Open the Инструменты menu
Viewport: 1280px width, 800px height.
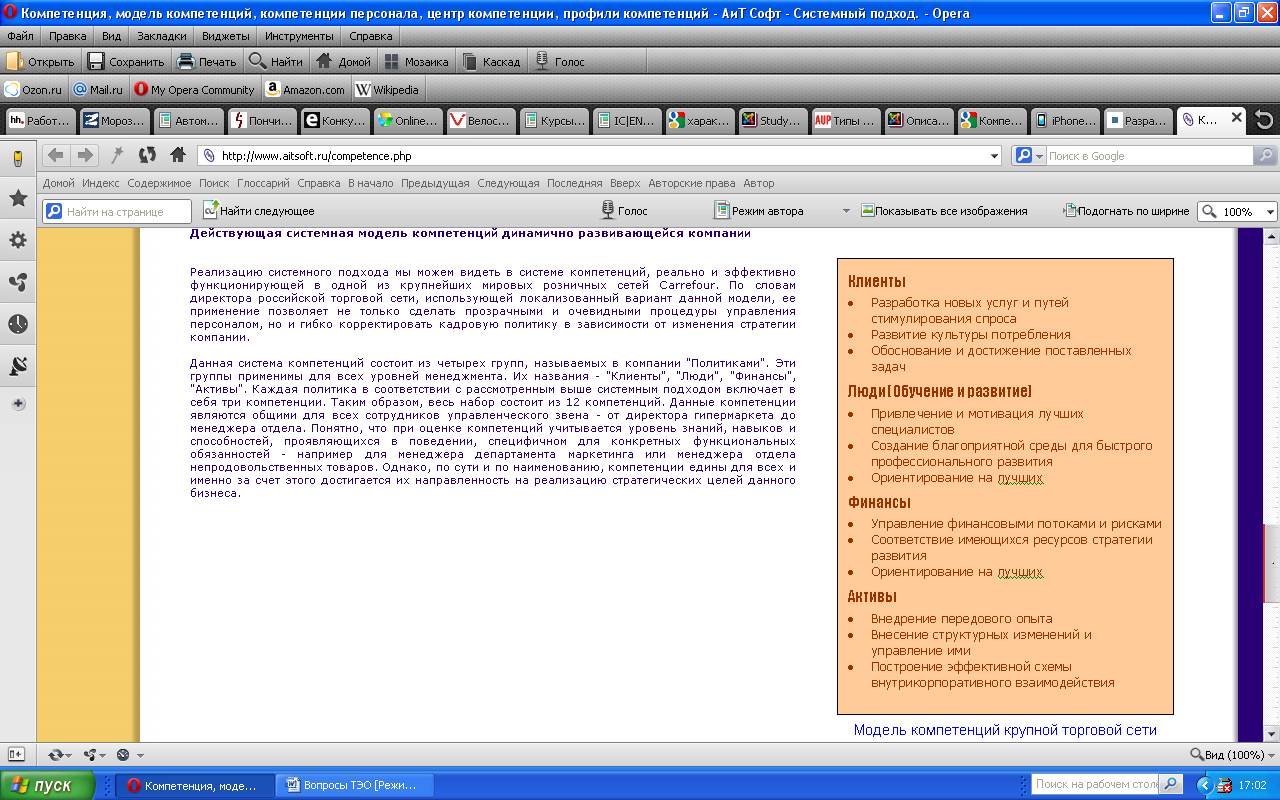[x=299, y=36]
